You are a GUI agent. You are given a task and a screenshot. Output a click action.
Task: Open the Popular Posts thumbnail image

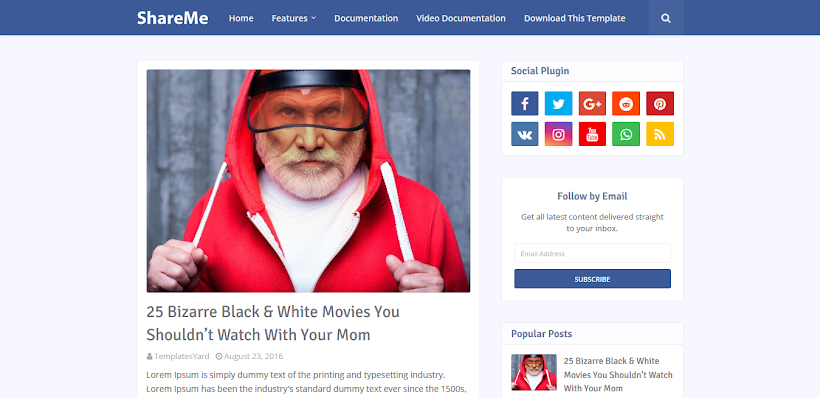(534, 372)
